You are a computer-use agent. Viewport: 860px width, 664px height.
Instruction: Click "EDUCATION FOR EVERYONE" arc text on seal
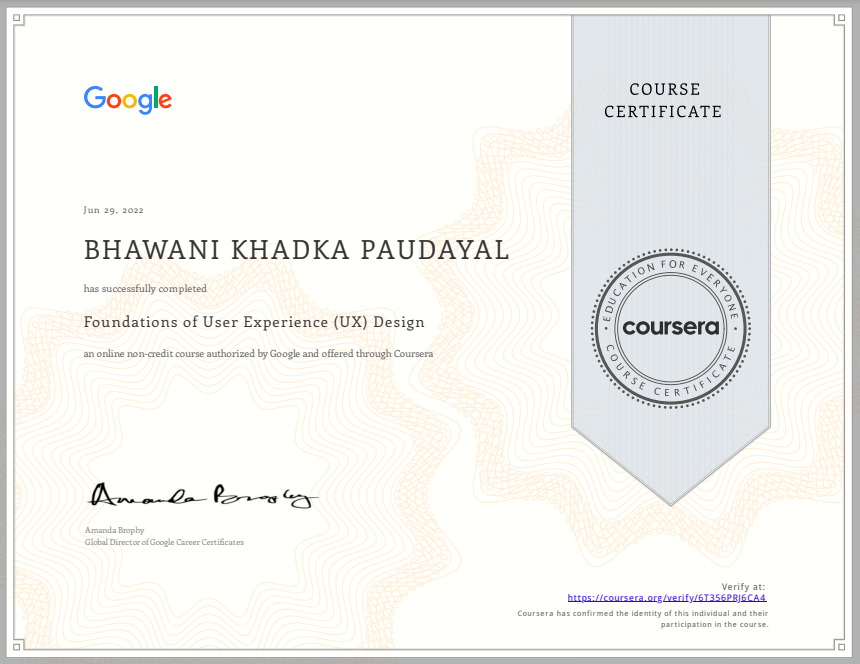670,272
